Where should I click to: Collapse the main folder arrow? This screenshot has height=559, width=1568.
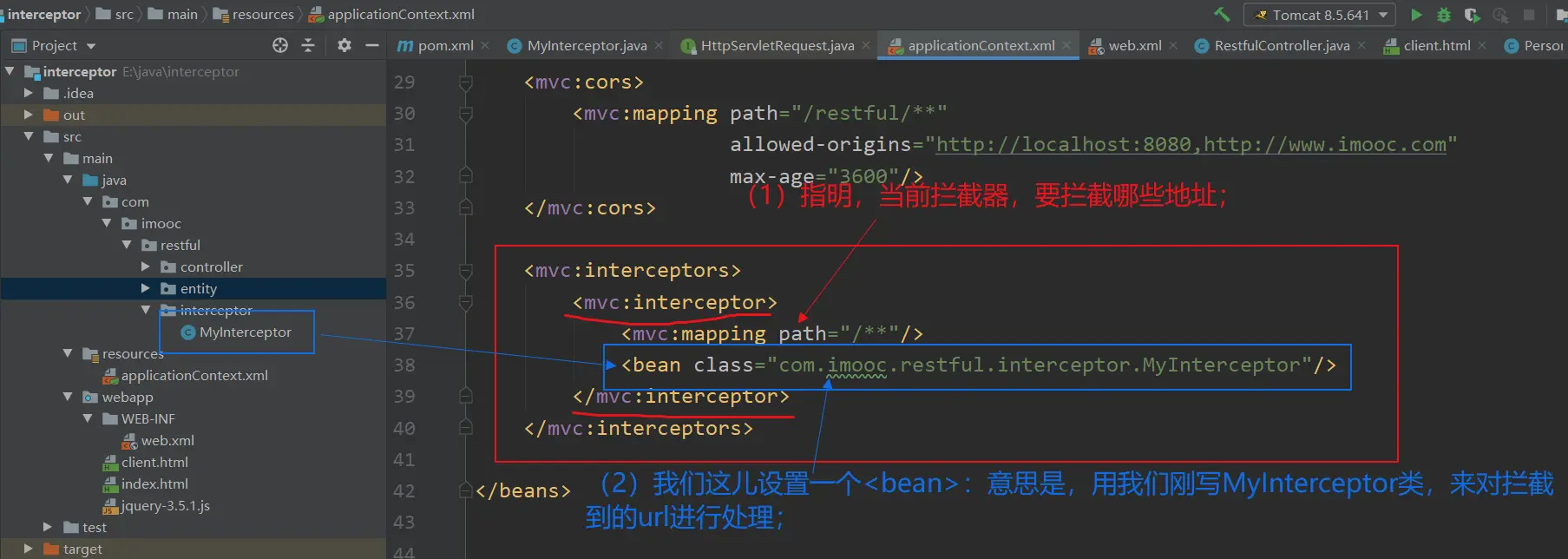coord(49,158)
